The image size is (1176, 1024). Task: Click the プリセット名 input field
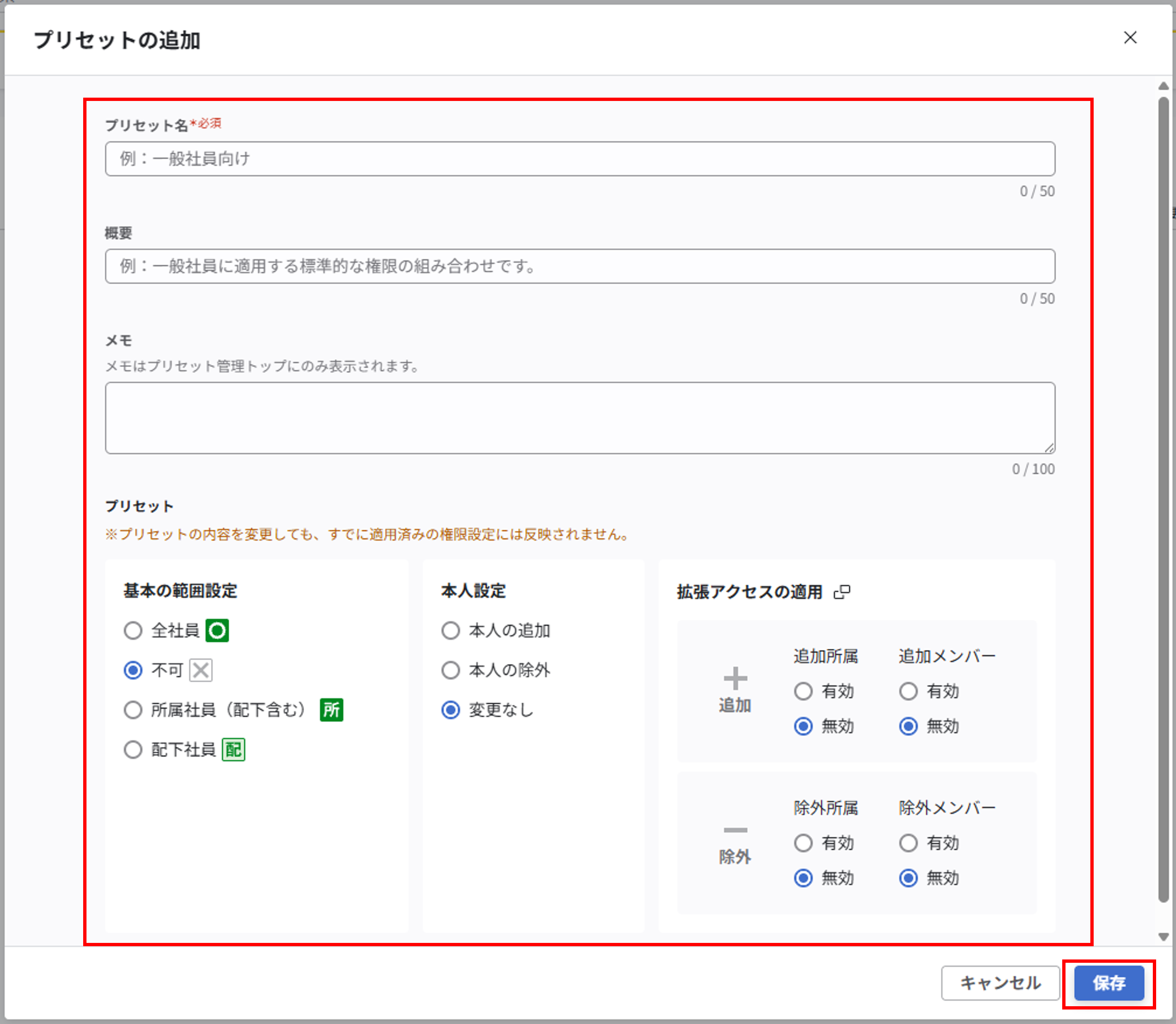pos(580,159)
